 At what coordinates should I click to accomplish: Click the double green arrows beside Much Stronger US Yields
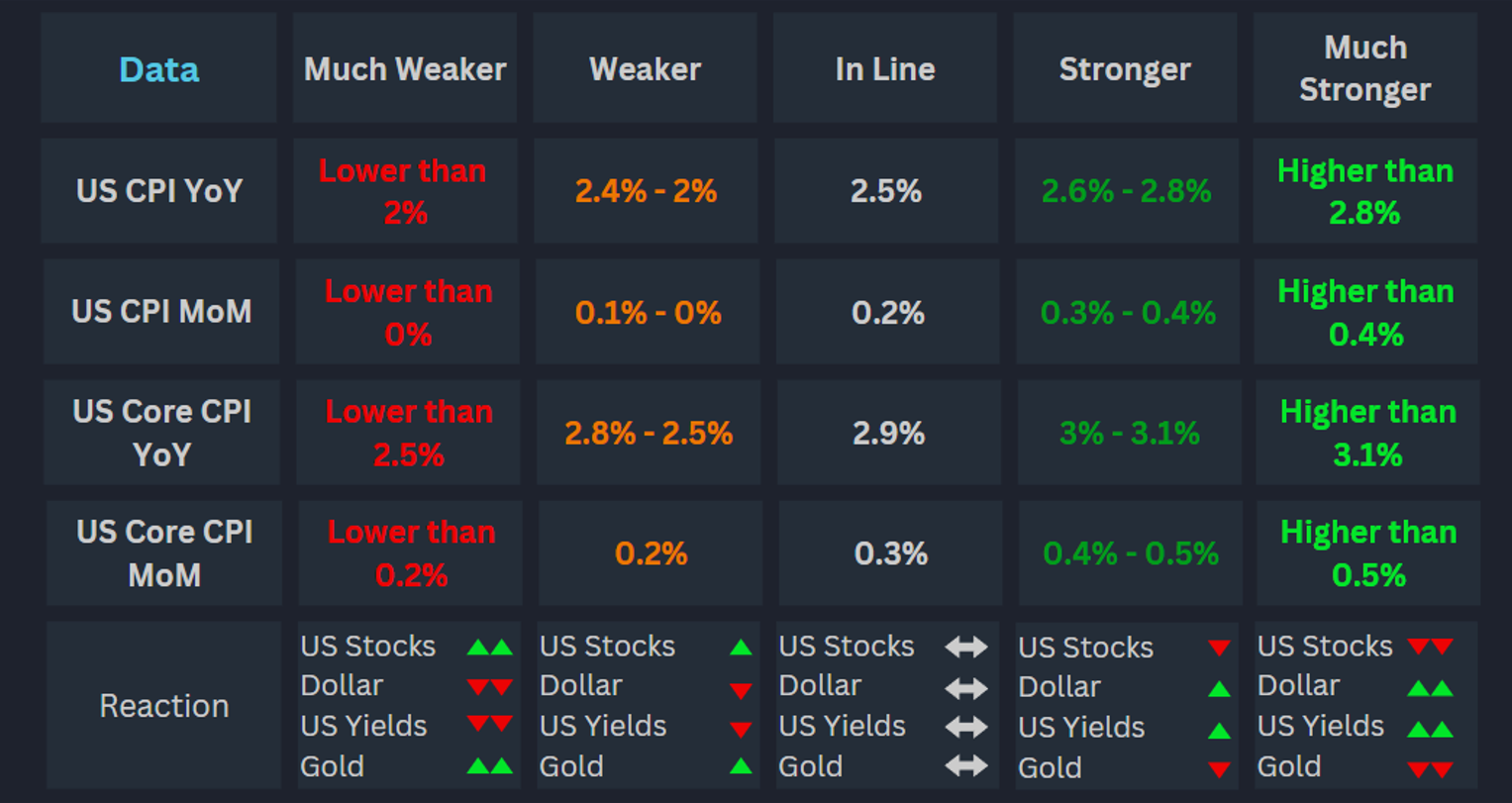[1430, 730]
